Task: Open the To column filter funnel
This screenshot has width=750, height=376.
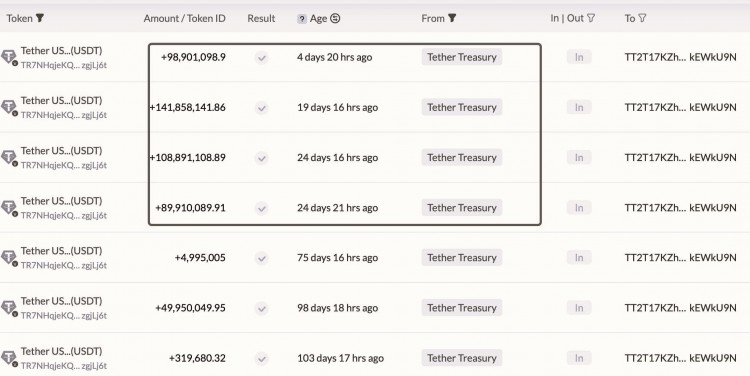Action: [642, 18]
